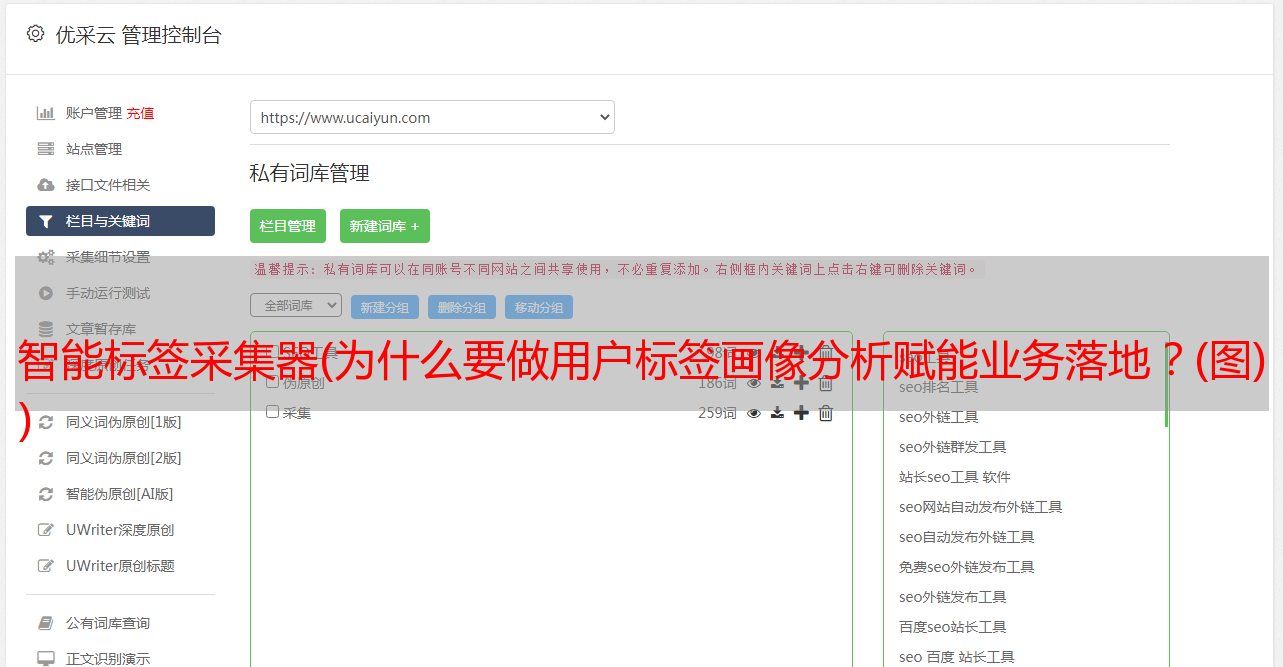
Task: Open 账户管理 via its bar chart icon
Action: [46, 113]
